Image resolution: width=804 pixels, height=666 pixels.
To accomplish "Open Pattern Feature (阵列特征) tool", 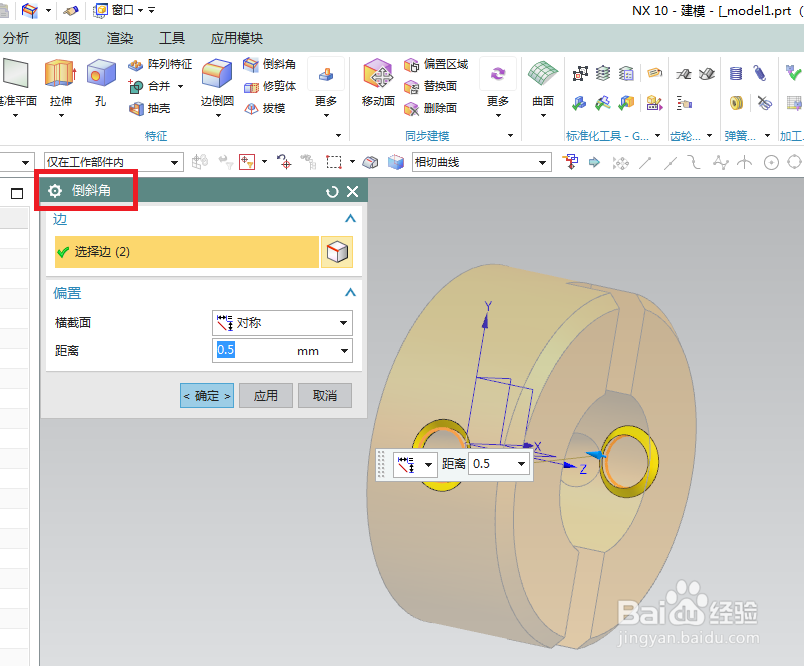I will pos(160,64).
